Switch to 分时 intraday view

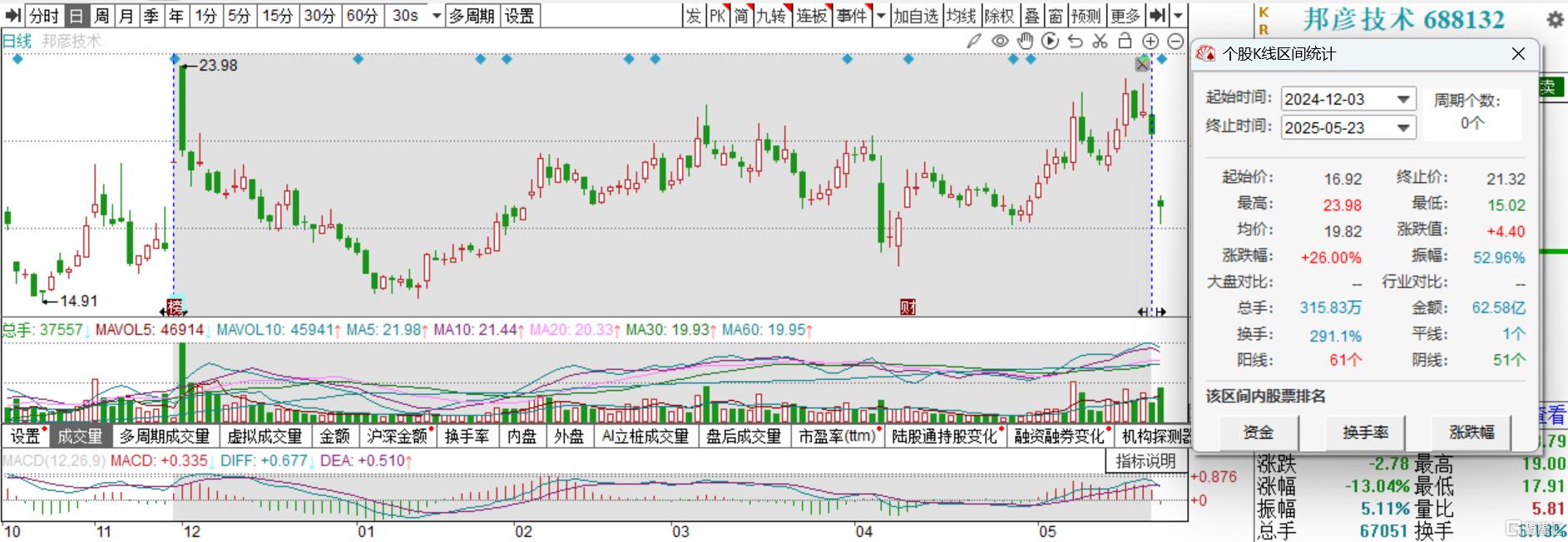coord(44,16)
